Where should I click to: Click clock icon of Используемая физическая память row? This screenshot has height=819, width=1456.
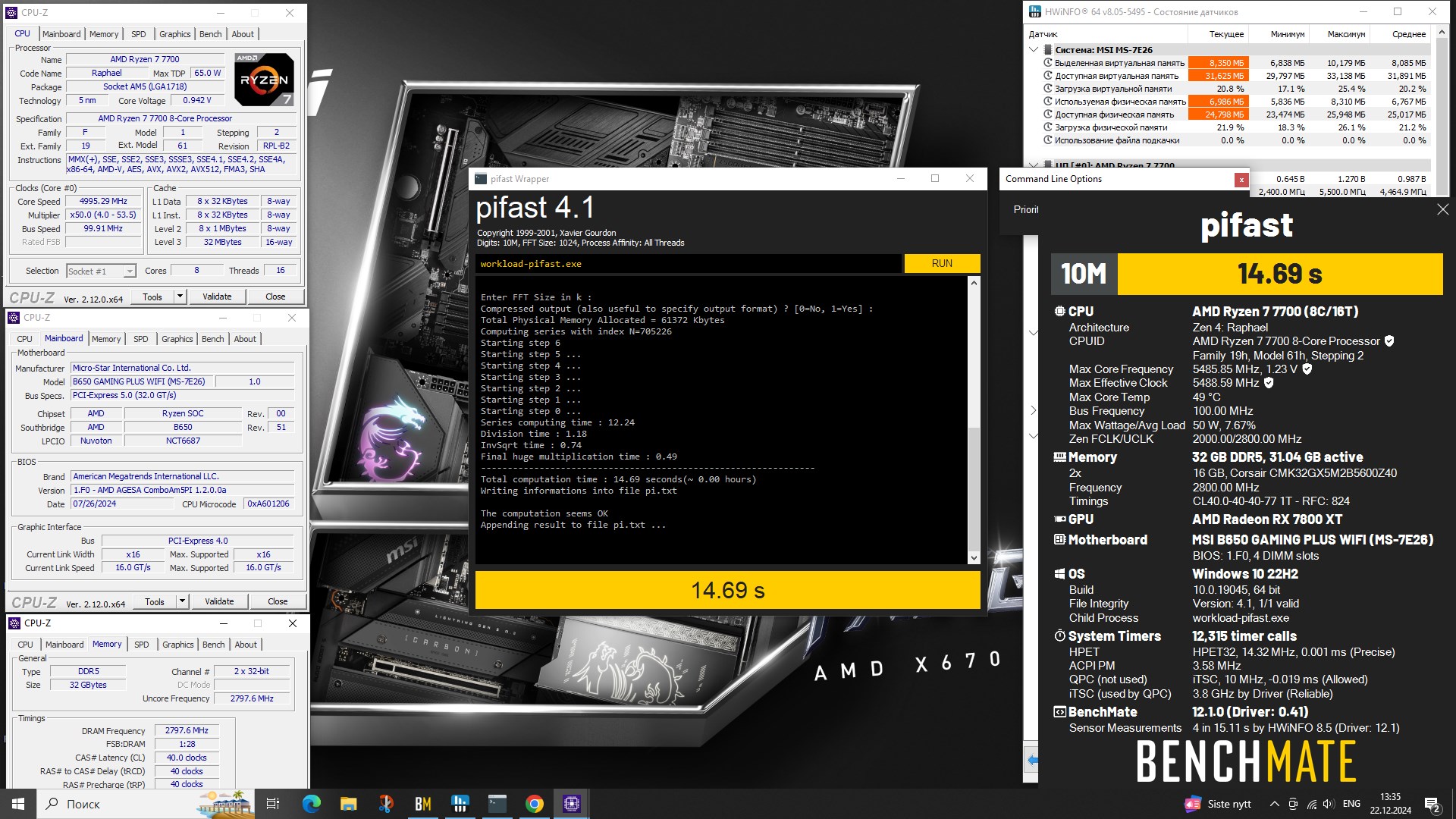(1048, 102)
